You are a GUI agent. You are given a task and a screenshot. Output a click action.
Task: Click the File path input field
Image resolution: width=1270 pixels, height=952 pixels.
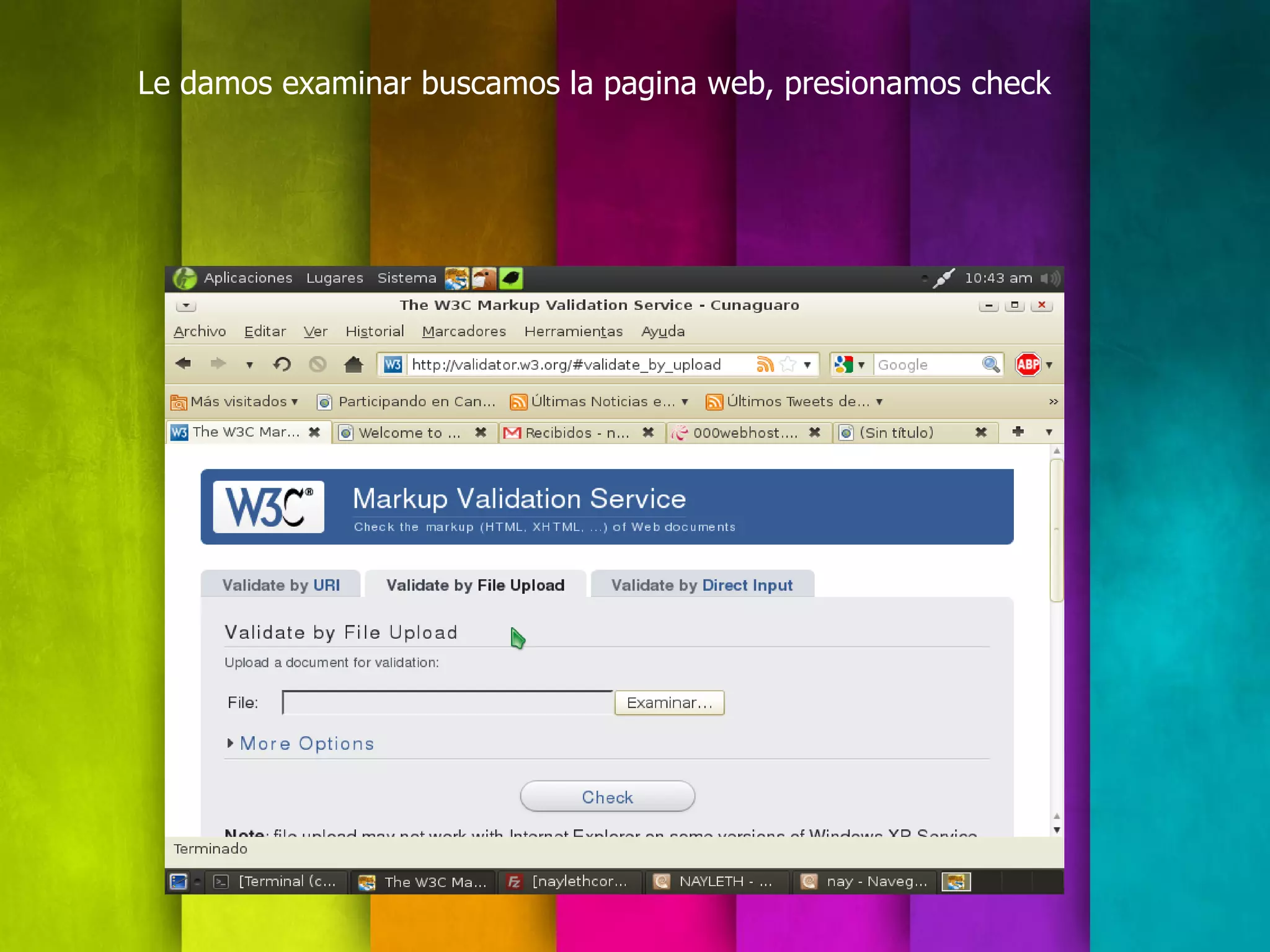447,703
